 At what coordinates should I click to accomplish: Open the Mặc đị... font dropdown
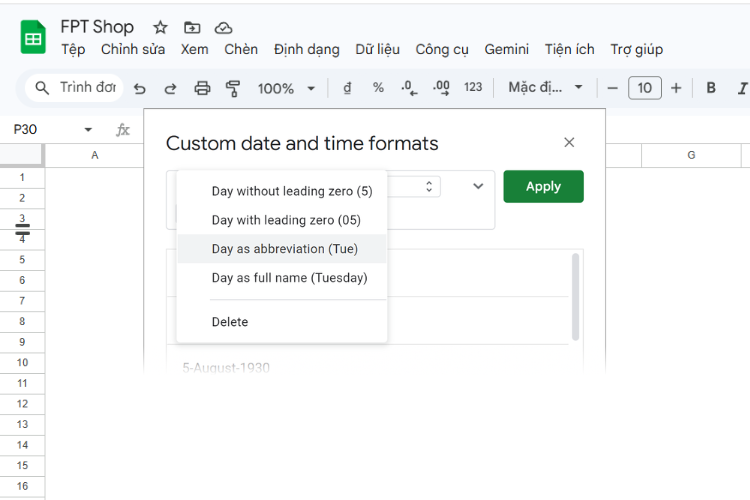click(x=545, y=88)
